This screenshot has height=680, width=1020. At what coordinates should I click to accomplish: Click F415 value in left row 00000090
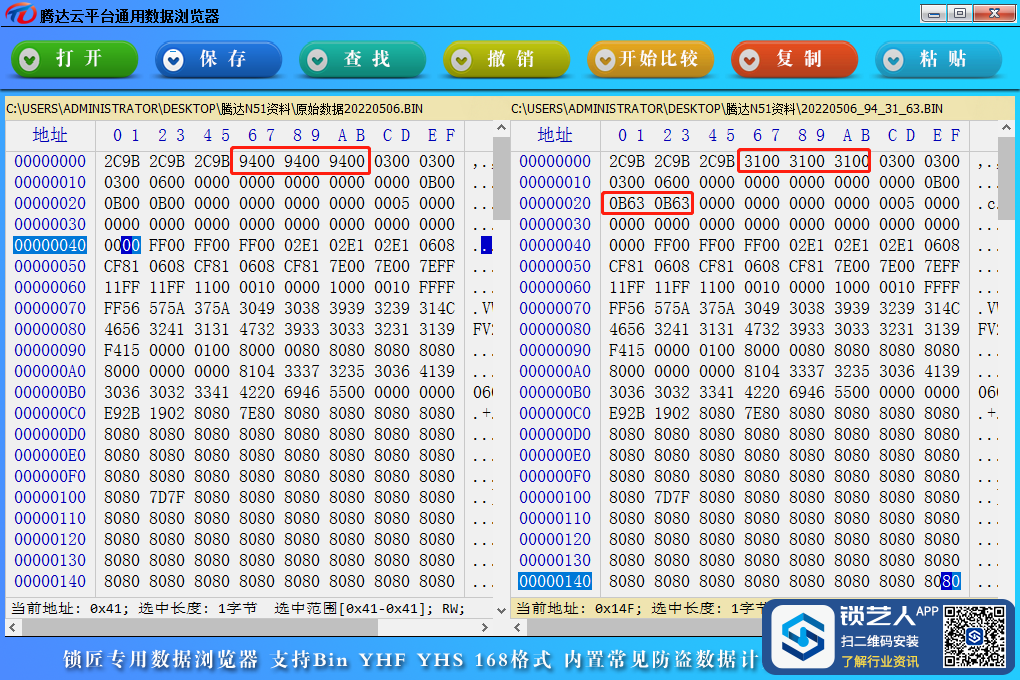[x=122, y=350]
